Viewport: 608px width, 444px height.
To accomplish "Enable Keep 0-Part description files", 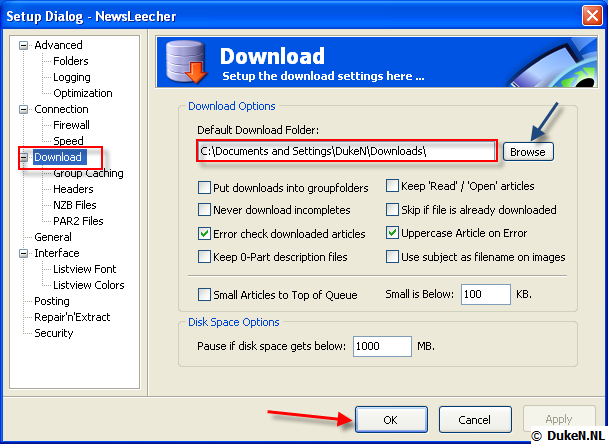I will pos(204,257).
